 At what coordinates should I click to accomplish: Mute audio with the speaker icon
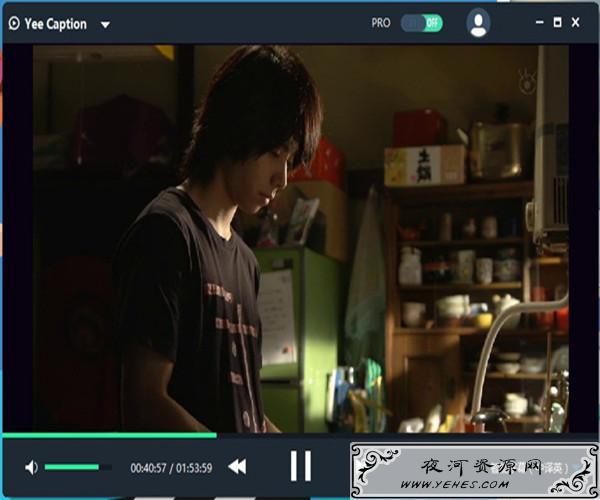point(31,467)
